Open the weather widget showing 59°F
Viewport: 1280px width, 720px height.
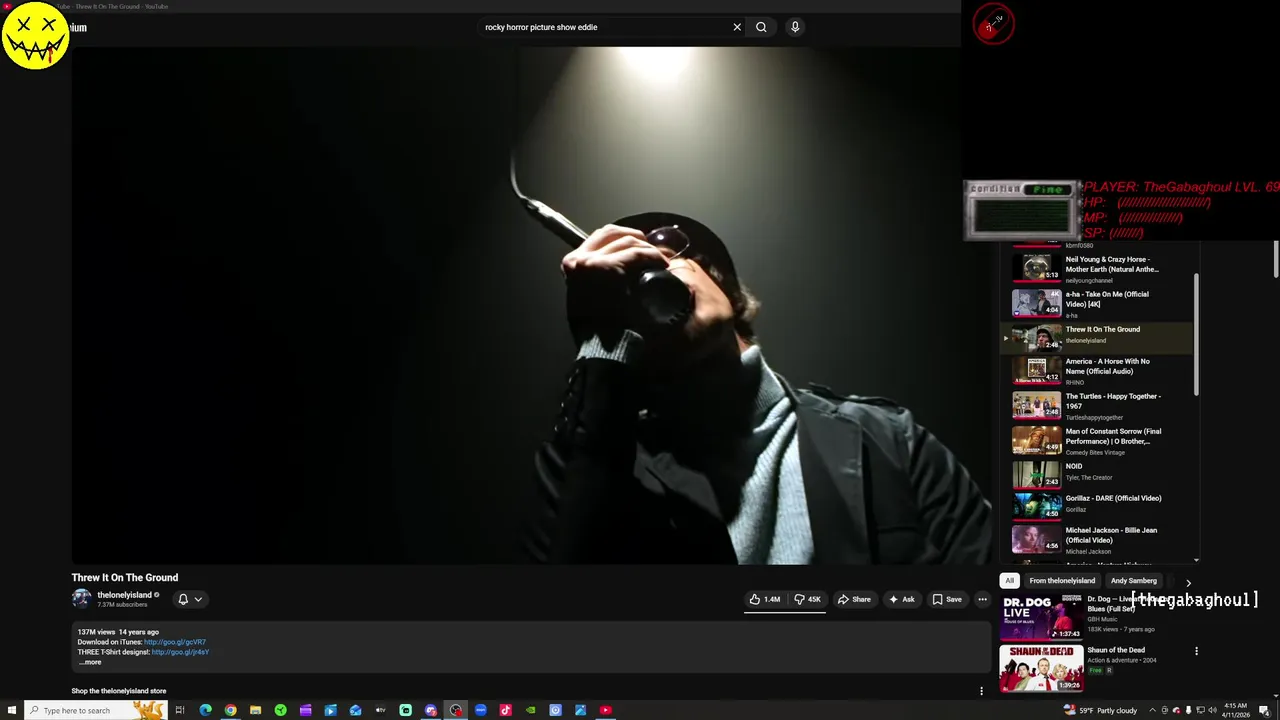[1101, 710]
